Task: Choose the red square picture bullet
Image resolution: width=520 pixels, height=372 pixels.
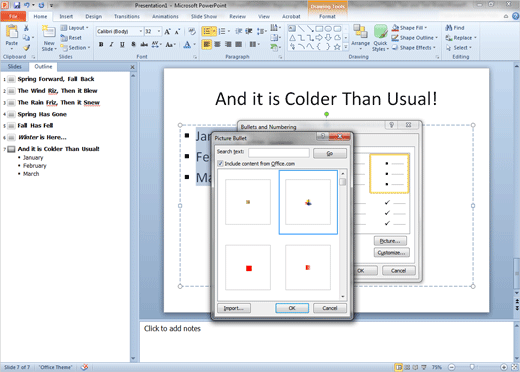Action: tap(248, 268)
